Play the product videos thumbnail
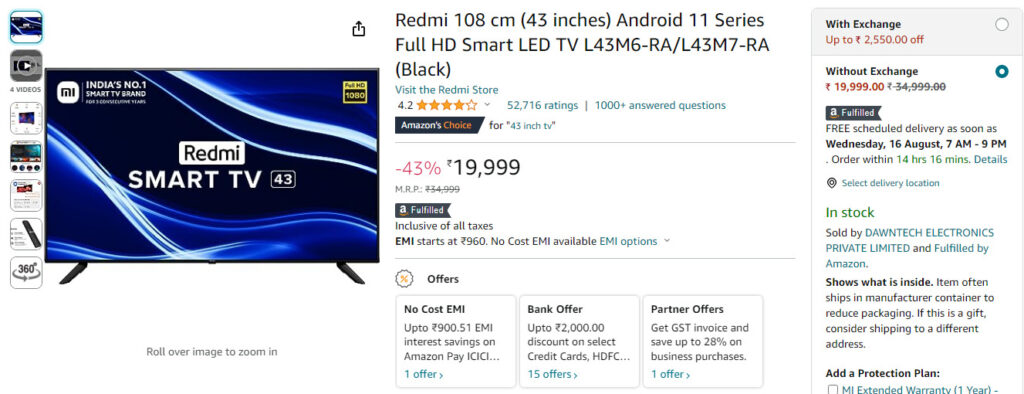Viewport: 1024px width, 394px height. point(26,66)
